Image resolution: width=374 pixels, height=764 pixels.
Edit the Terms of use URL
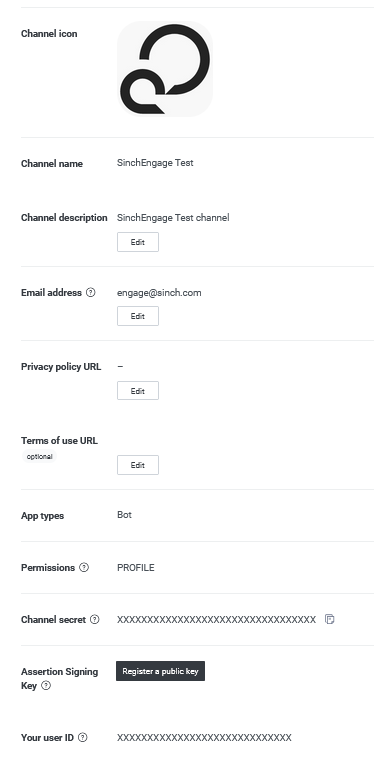click(x=138, y=465)
